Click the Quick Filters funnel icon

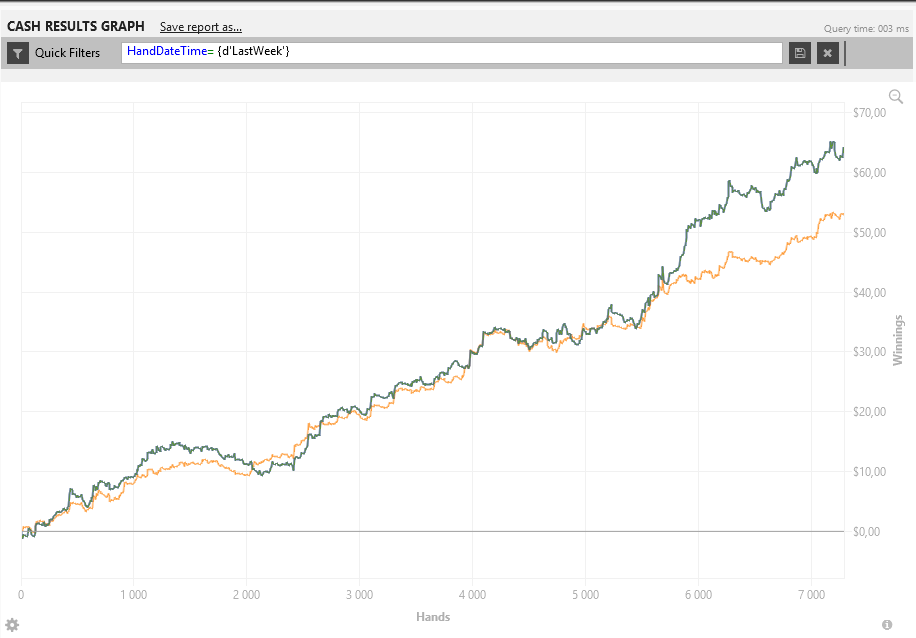point(18,53)
